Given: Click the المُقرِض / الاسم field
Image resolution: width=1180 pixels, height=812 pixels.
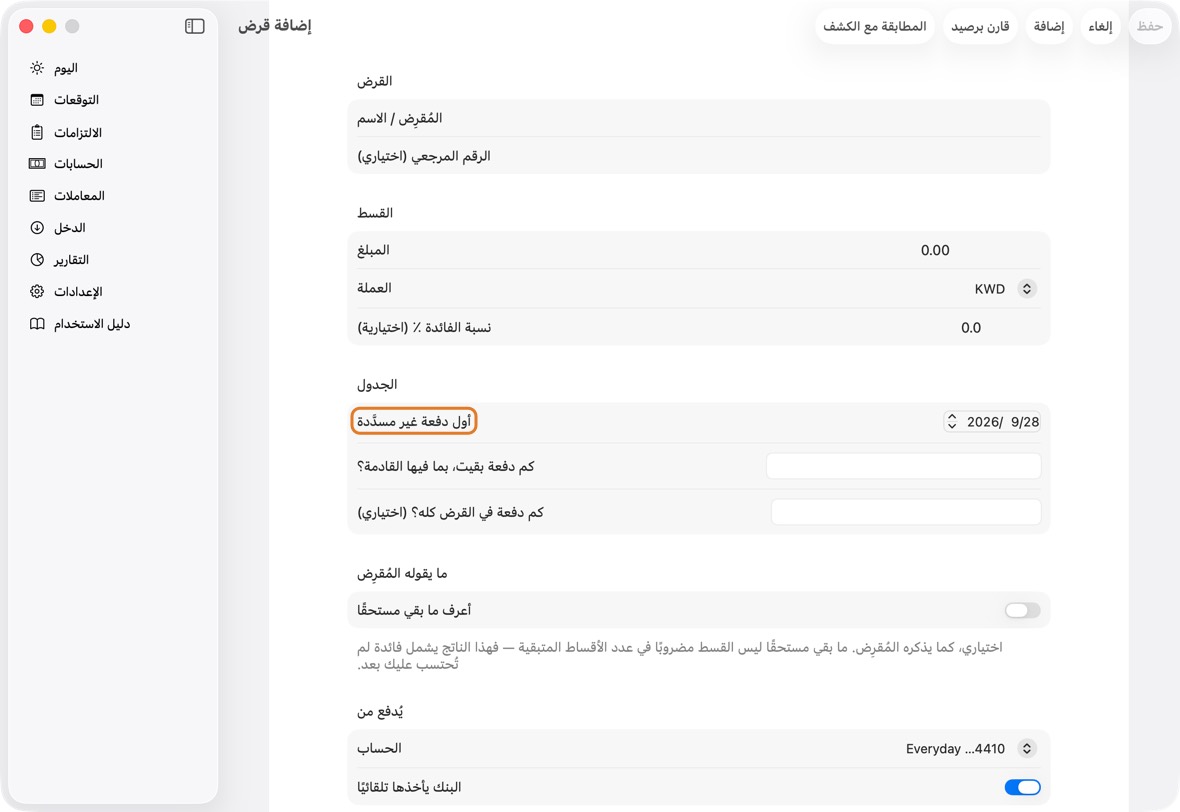Looking at the screenshot, I should pos(698,118).
